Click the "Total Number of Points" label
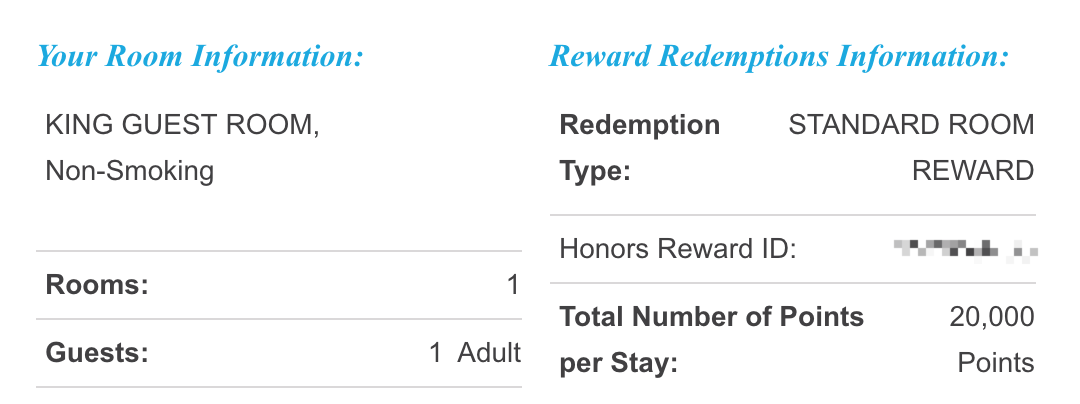The height and width of the screenshot is (404, 1080). (712, 318)
